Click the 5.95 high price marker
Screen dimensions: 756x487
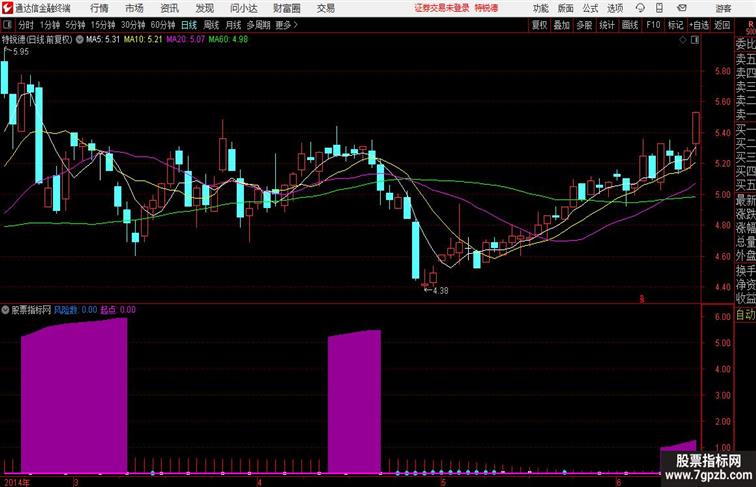[21, 52]
